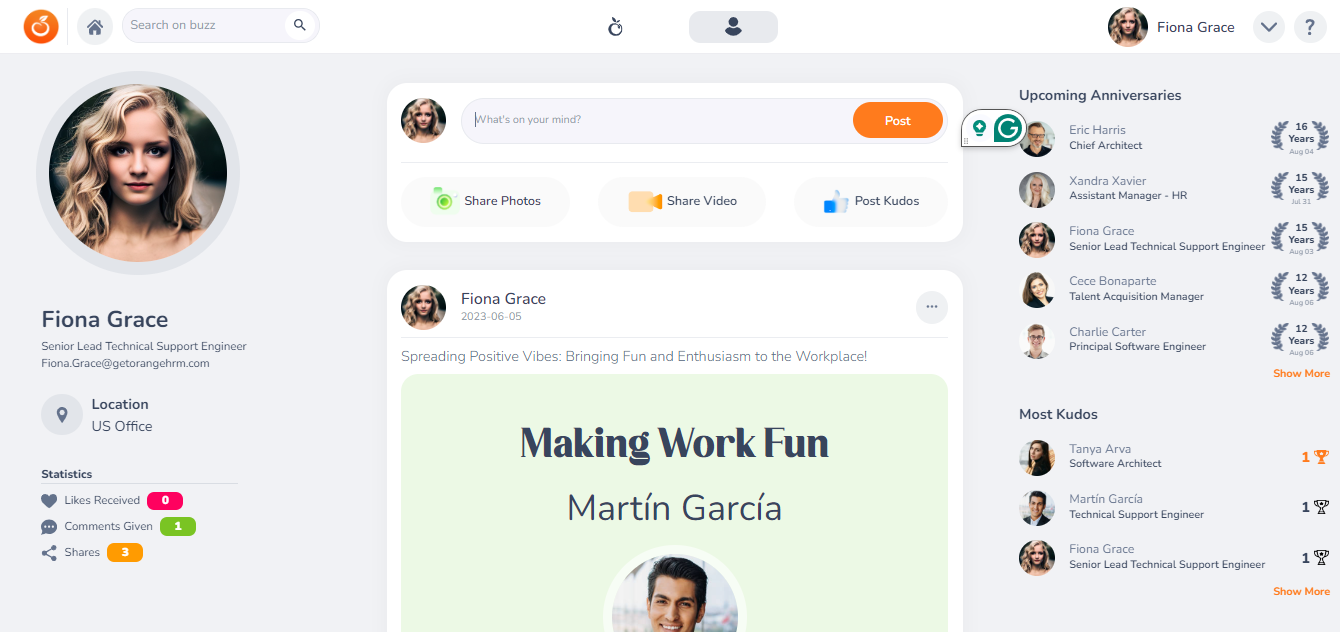Screen dimensions: 1340x632
Task: Open large Fiona Grace profile photo
Action: coord(138,173)
